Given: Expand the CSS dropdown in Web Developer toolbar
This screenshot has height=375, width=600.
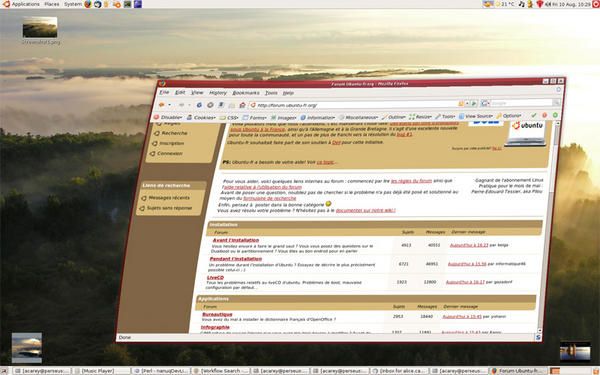Looking at the screenshot, I should tap(230, 117).
